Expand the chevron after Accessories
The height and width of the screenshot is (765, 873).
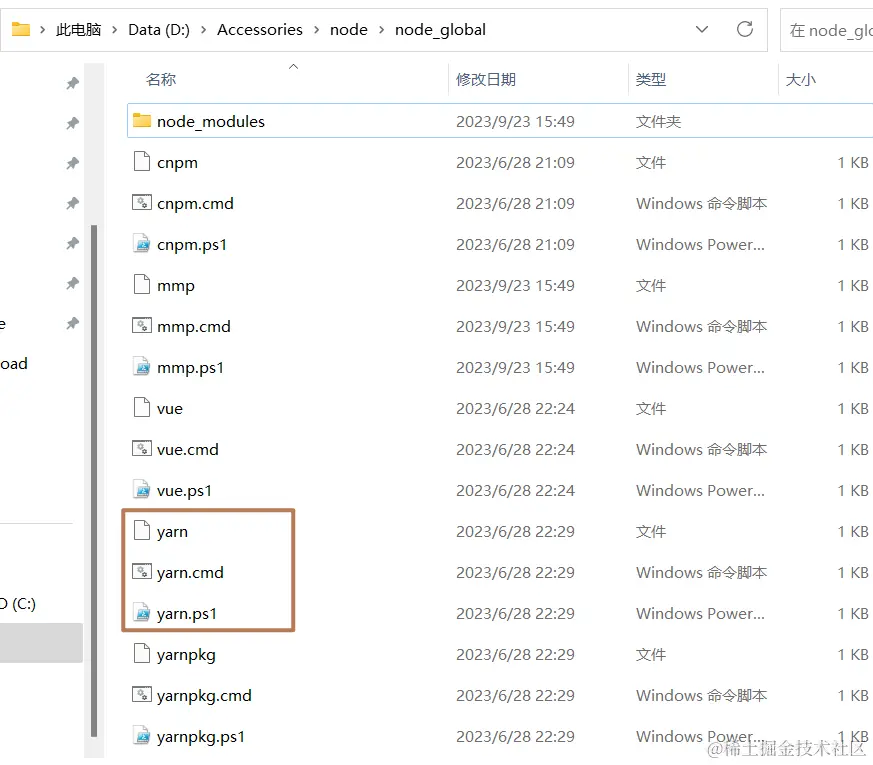pyautogui.click(x=317, y=30)
